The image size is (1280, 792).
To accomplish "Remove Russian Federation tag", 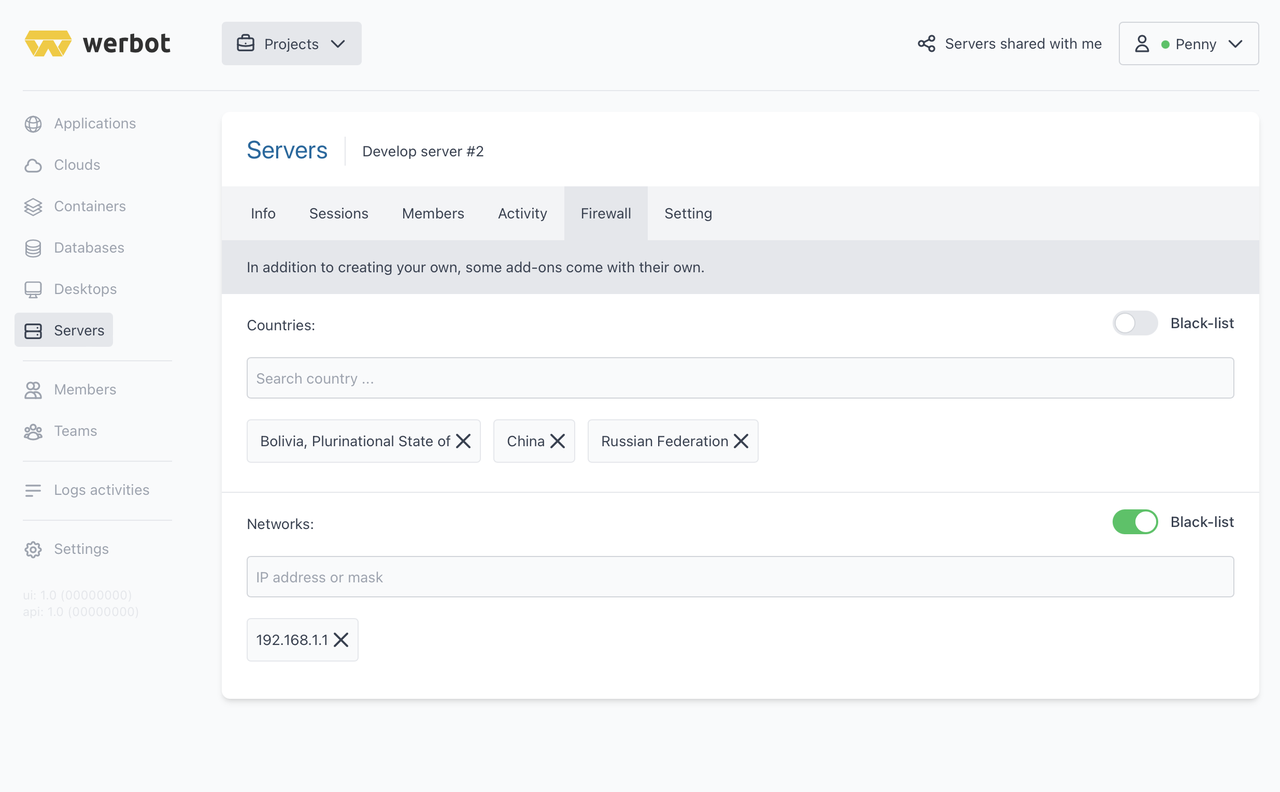I will pos(741,441).
